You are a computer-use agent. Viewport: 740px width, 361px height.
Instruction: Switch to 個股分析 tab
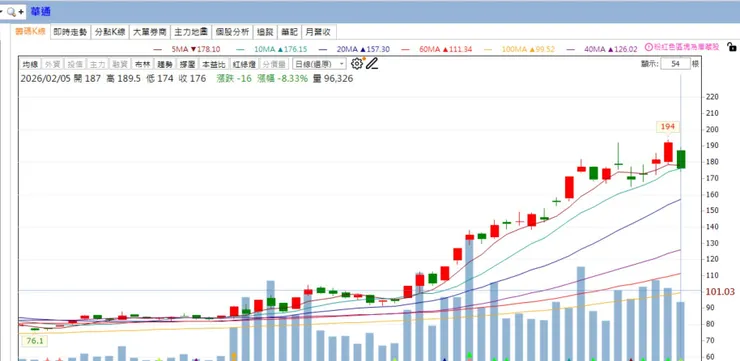coord(232,32)
